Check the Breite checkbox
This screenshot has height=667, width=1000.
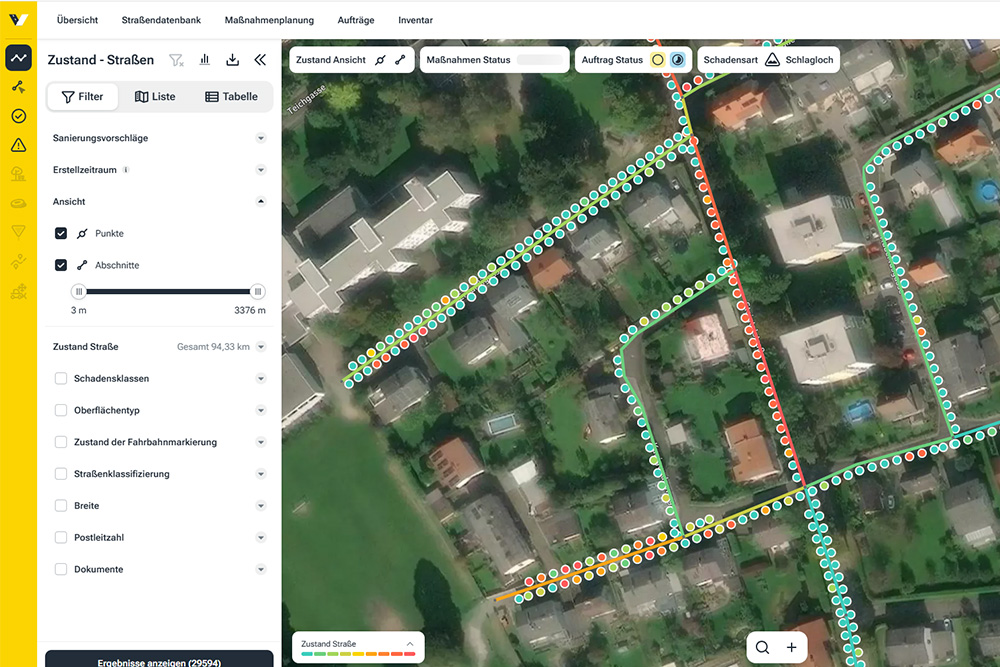[x=61, y=506]
